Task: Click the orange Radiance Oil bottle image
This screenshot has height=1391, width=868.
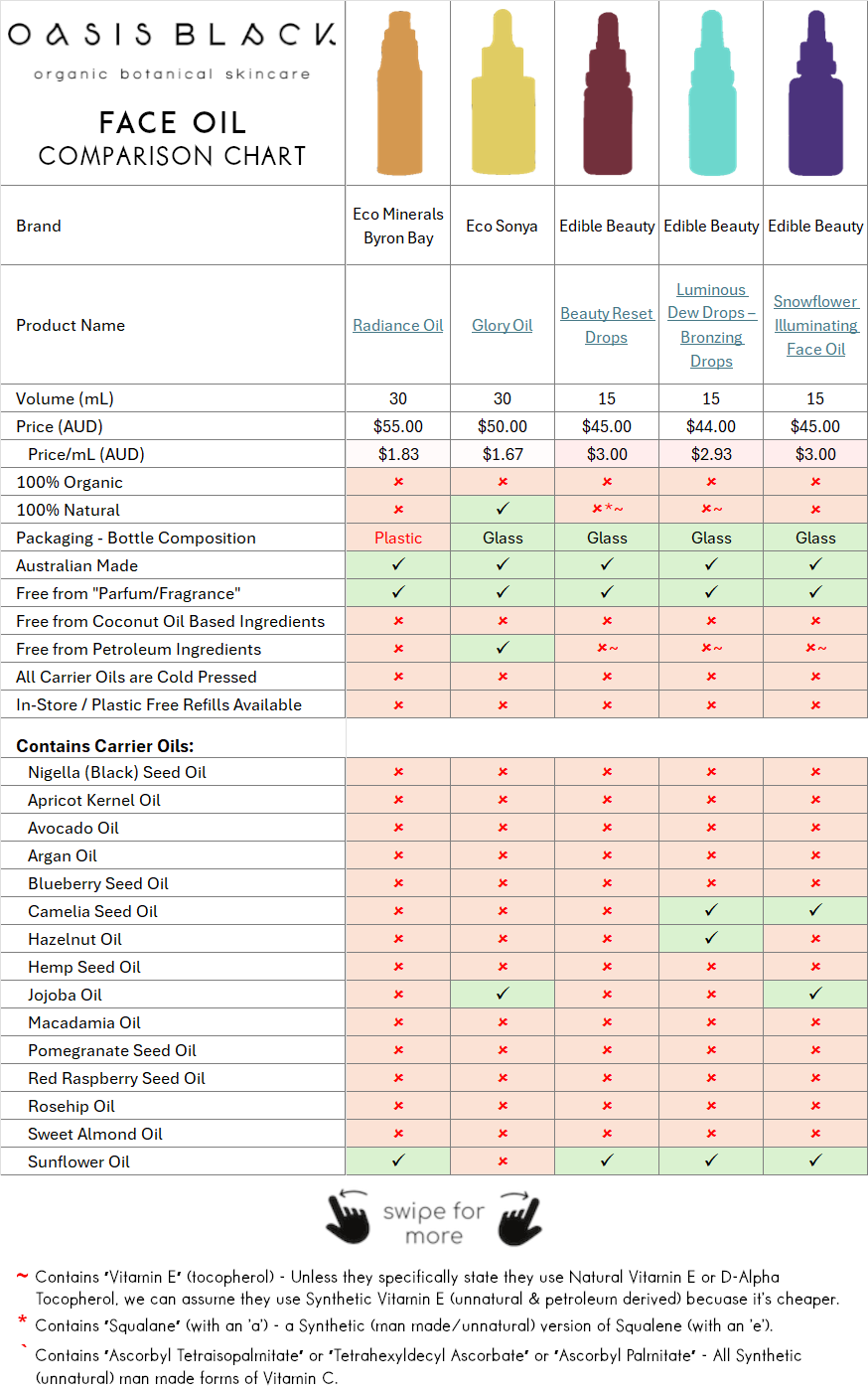Action: coord(398,93)
